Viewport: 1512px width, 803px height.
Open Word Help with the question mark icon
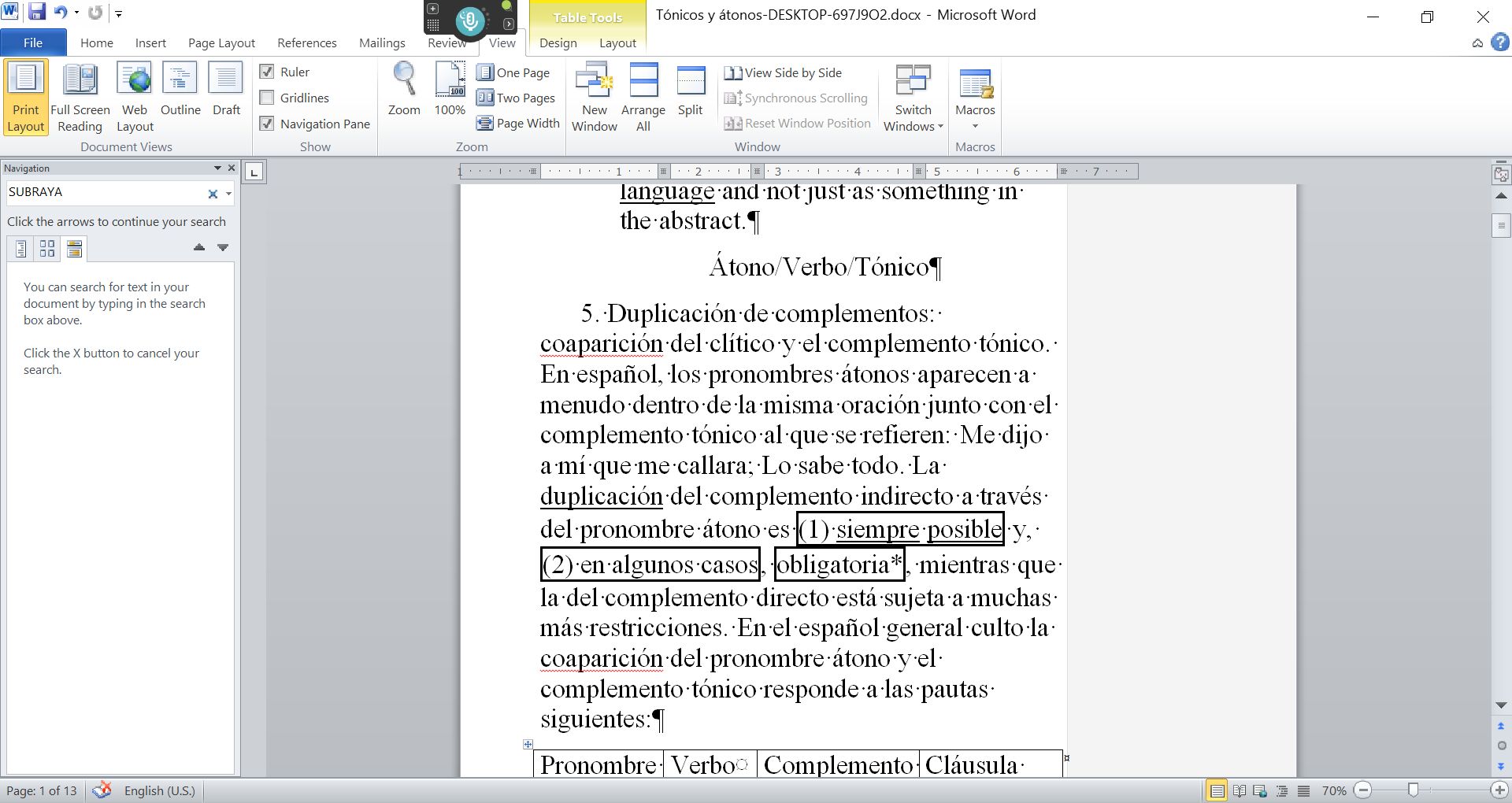(x=1500, y=43)
